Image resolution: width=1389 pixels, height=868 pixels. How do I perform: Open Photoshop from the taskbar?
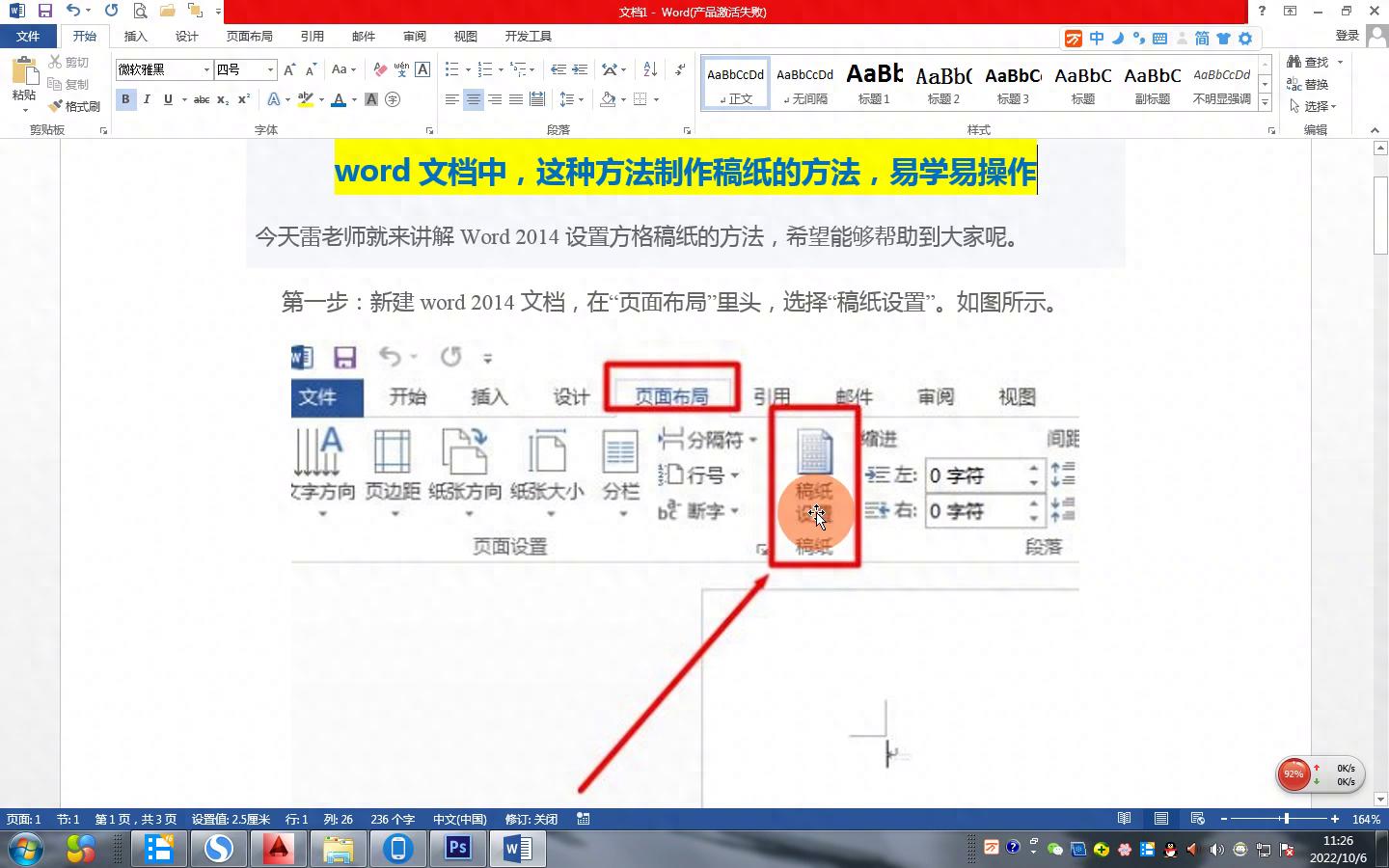click(457, 849)
